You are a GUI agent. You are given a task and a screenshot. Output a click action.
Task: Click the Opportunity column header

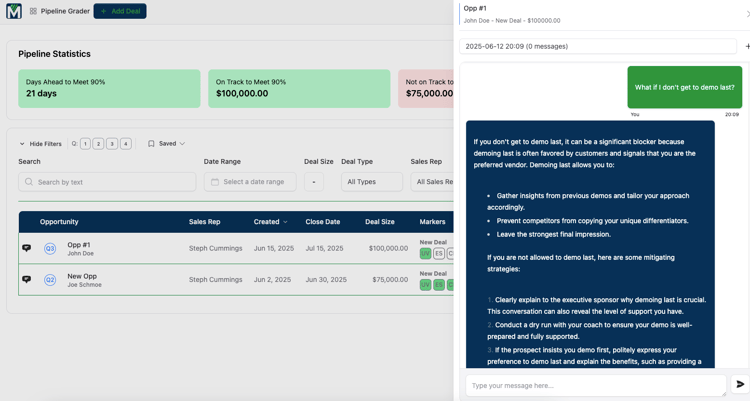(x=59, y=222)
